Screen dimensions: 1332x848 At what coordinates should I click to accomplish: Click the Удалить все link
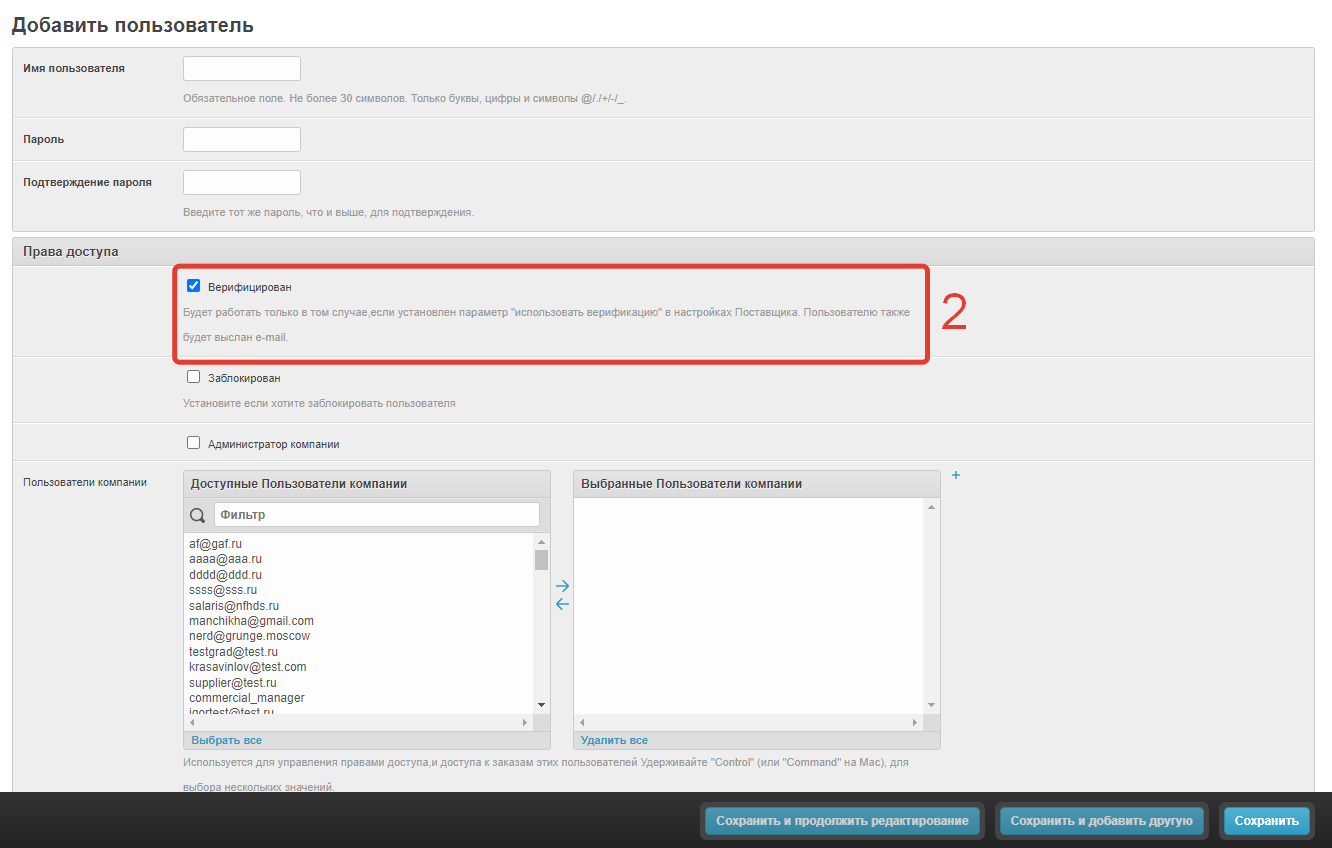tap(614, 740)
